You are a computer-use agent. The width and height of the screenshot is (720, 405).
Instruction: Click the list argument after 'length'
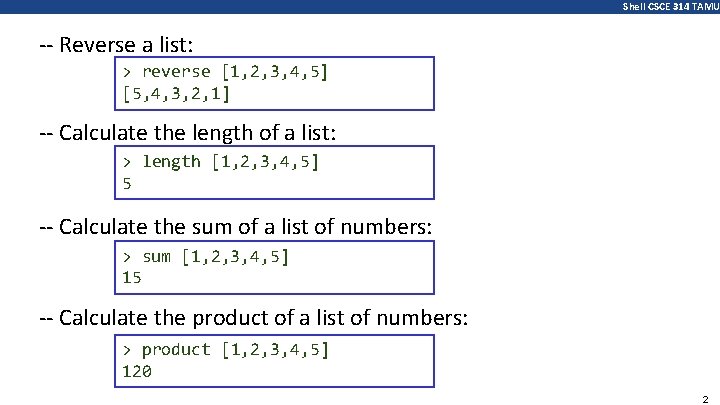pyautogui.click(x=265, y=161)
